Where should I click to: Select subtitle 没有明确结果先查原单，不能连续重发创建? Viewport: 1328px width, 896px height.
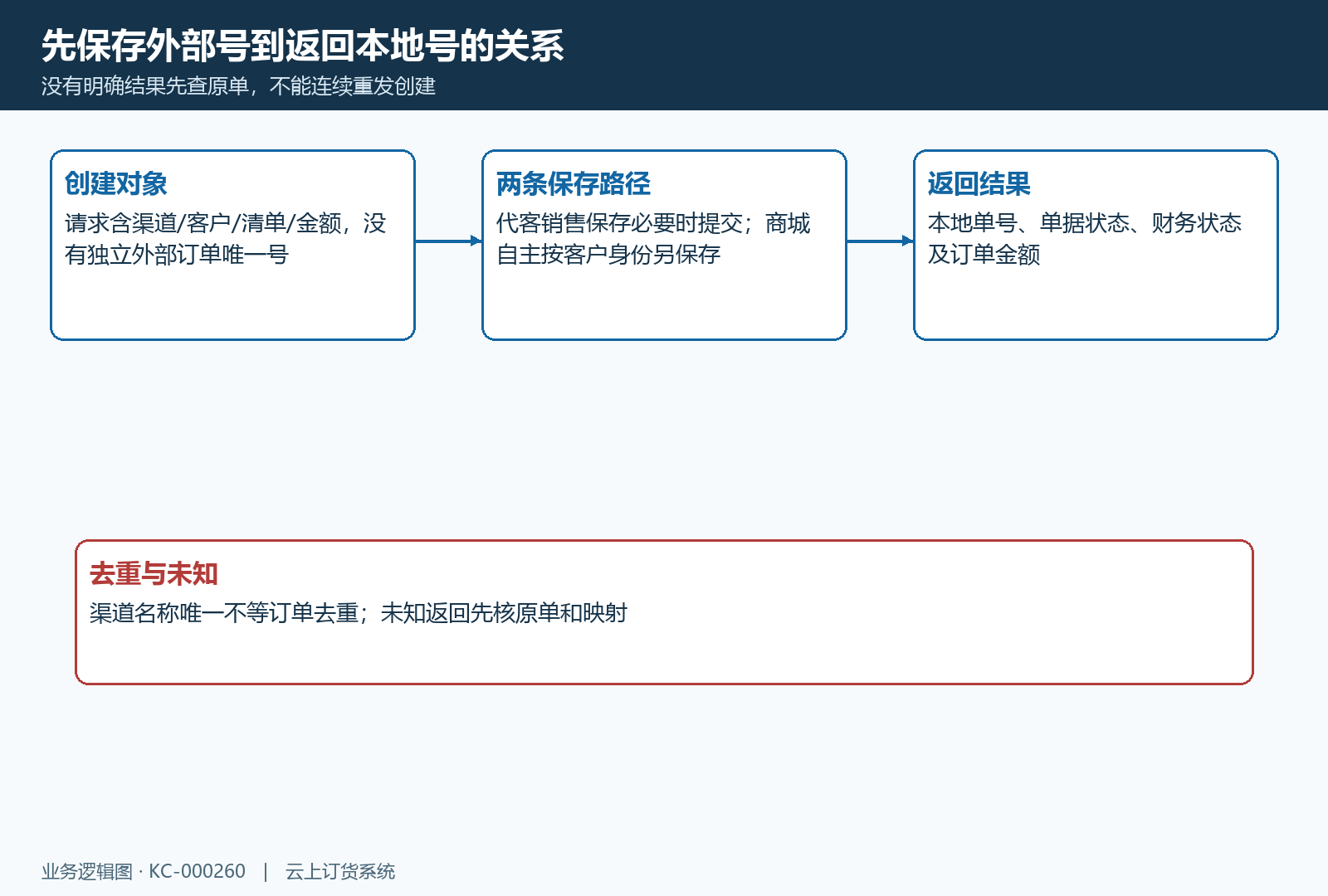point(239,86)
